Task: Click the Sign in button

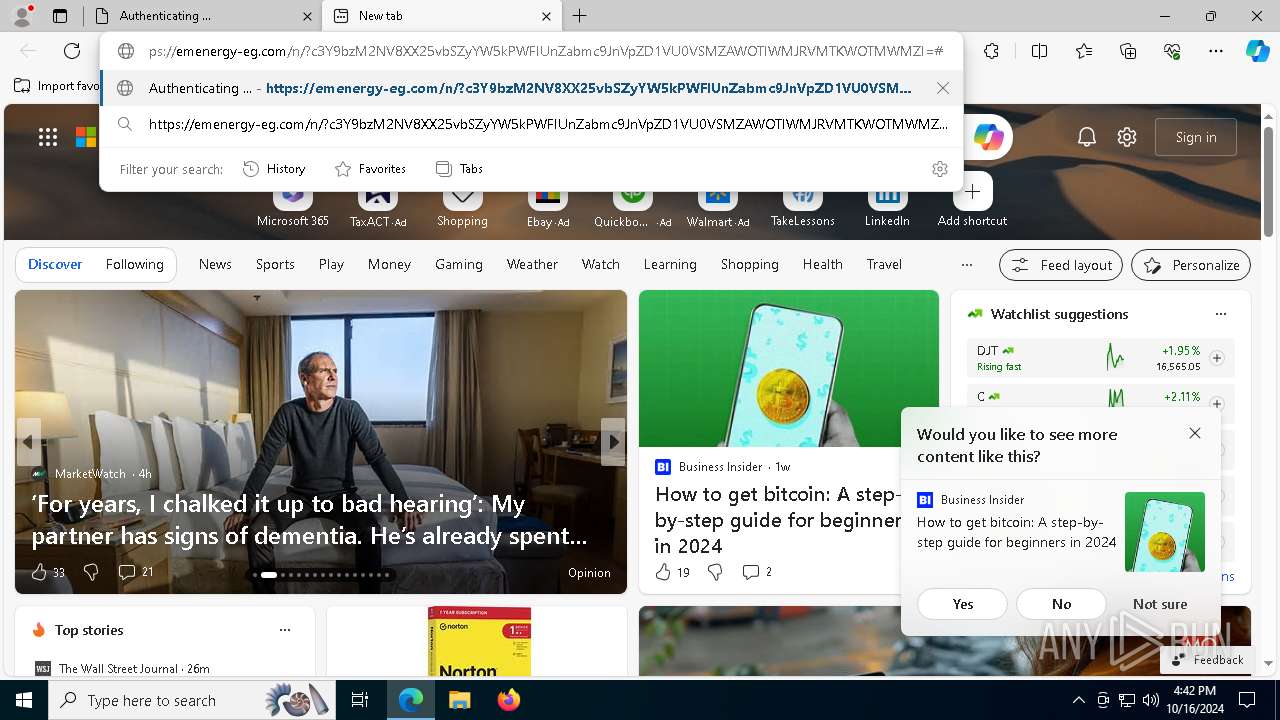Action: tap(1196, 137)
